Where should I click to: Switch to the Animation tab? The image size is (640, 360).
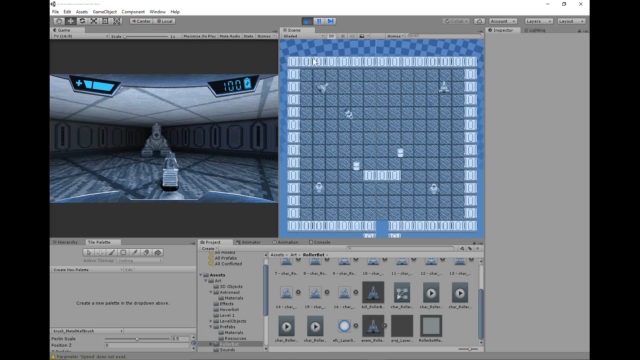286,242
